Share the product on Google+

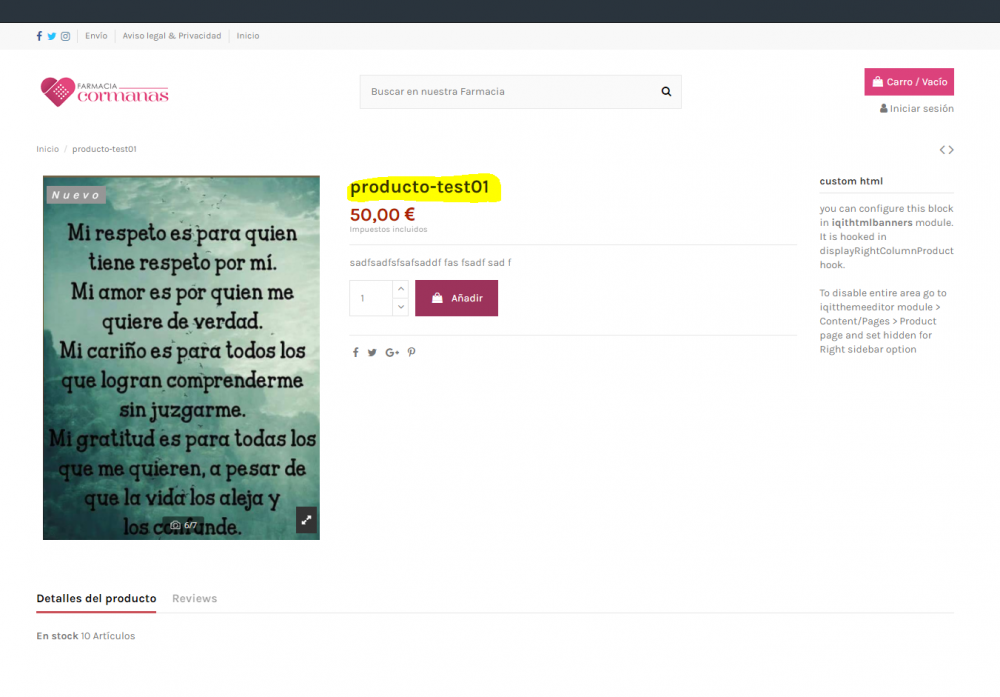pyautogui.click(x=391, y=352)
